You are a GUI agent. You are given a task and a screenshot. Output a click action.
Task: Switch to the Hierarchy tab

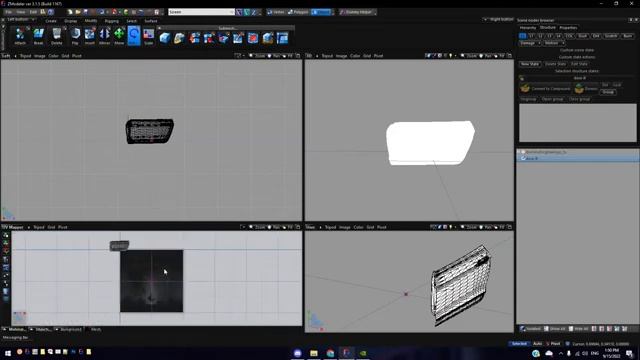point(528,28)
